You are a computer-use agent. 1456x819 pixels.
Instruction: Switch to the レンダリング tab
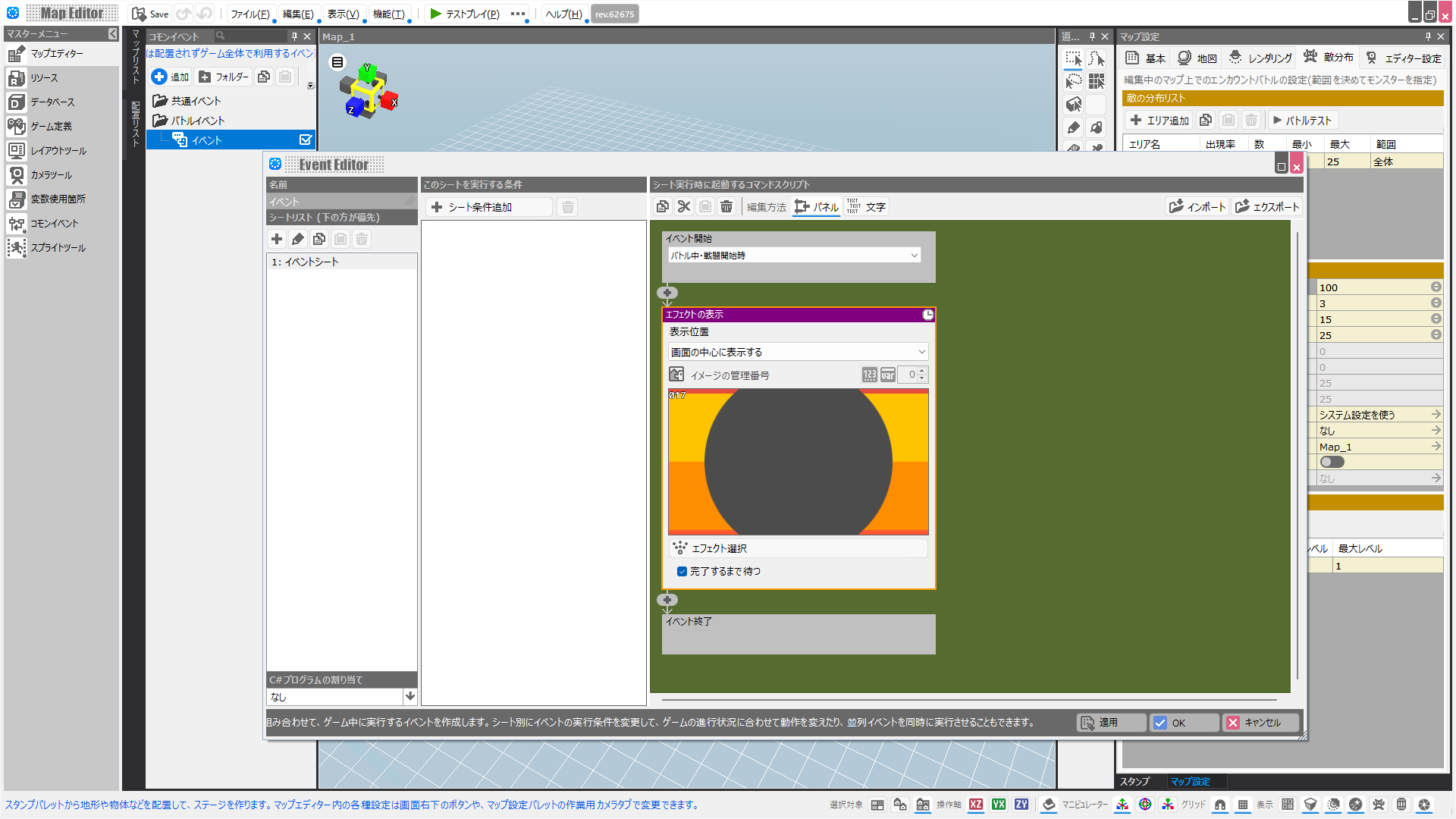coord(1260,58)
